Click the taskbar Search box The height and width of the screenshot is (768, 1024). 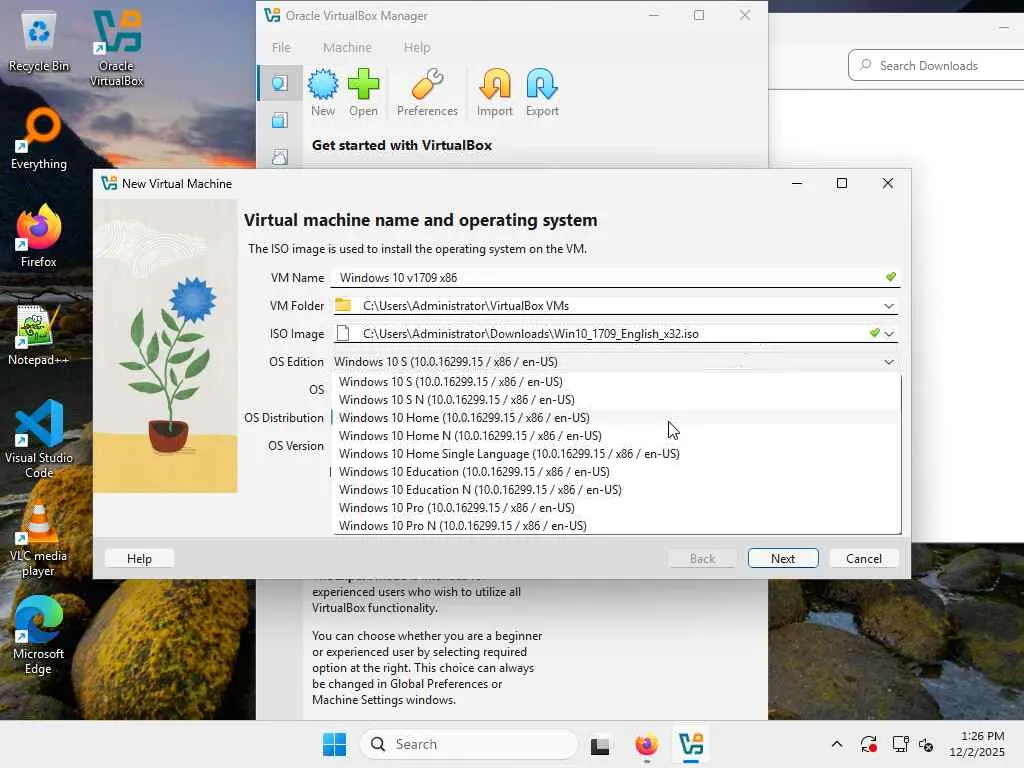[469, 744]
